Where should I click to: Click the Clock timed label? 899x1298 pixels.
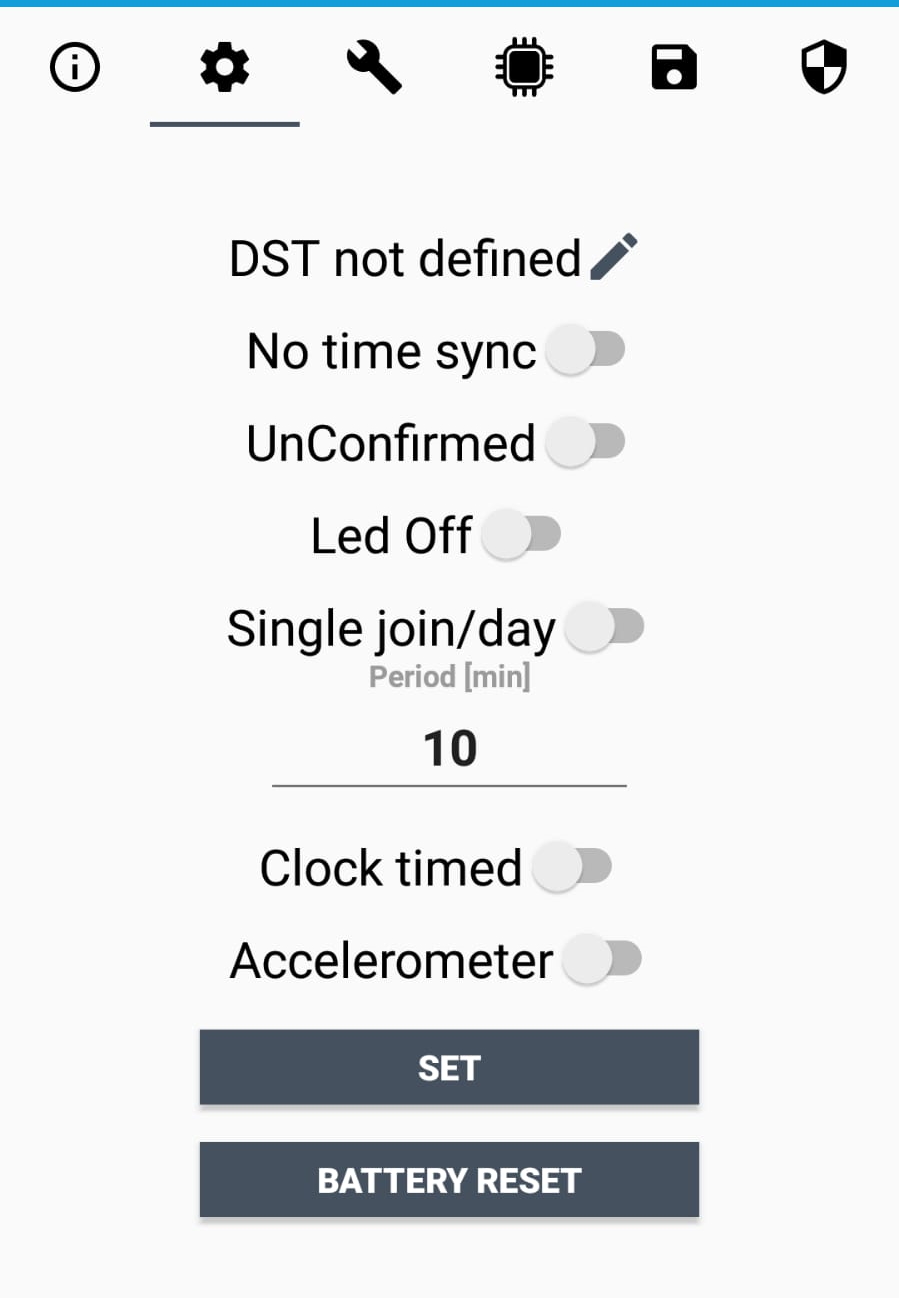[x=391, y=868]
